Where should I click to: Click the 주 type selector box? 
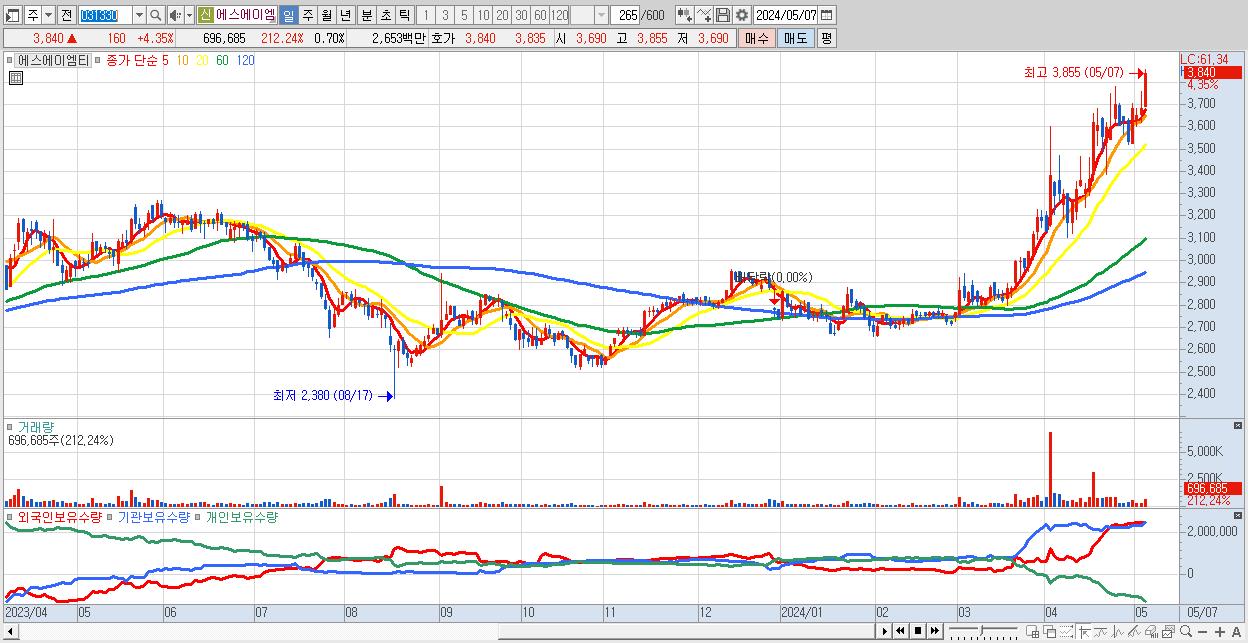point(33,15)
